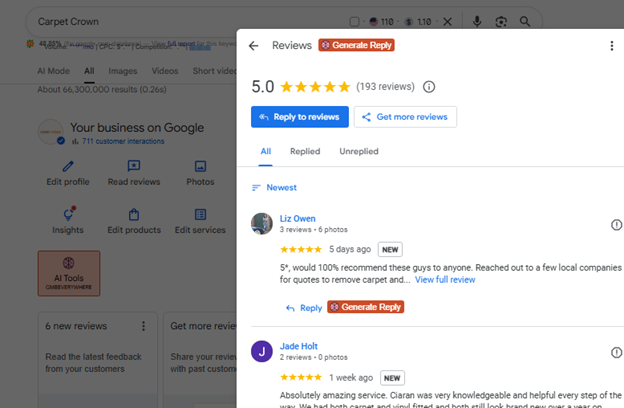Switch to the Unreplied tab

tap(359, 151)
